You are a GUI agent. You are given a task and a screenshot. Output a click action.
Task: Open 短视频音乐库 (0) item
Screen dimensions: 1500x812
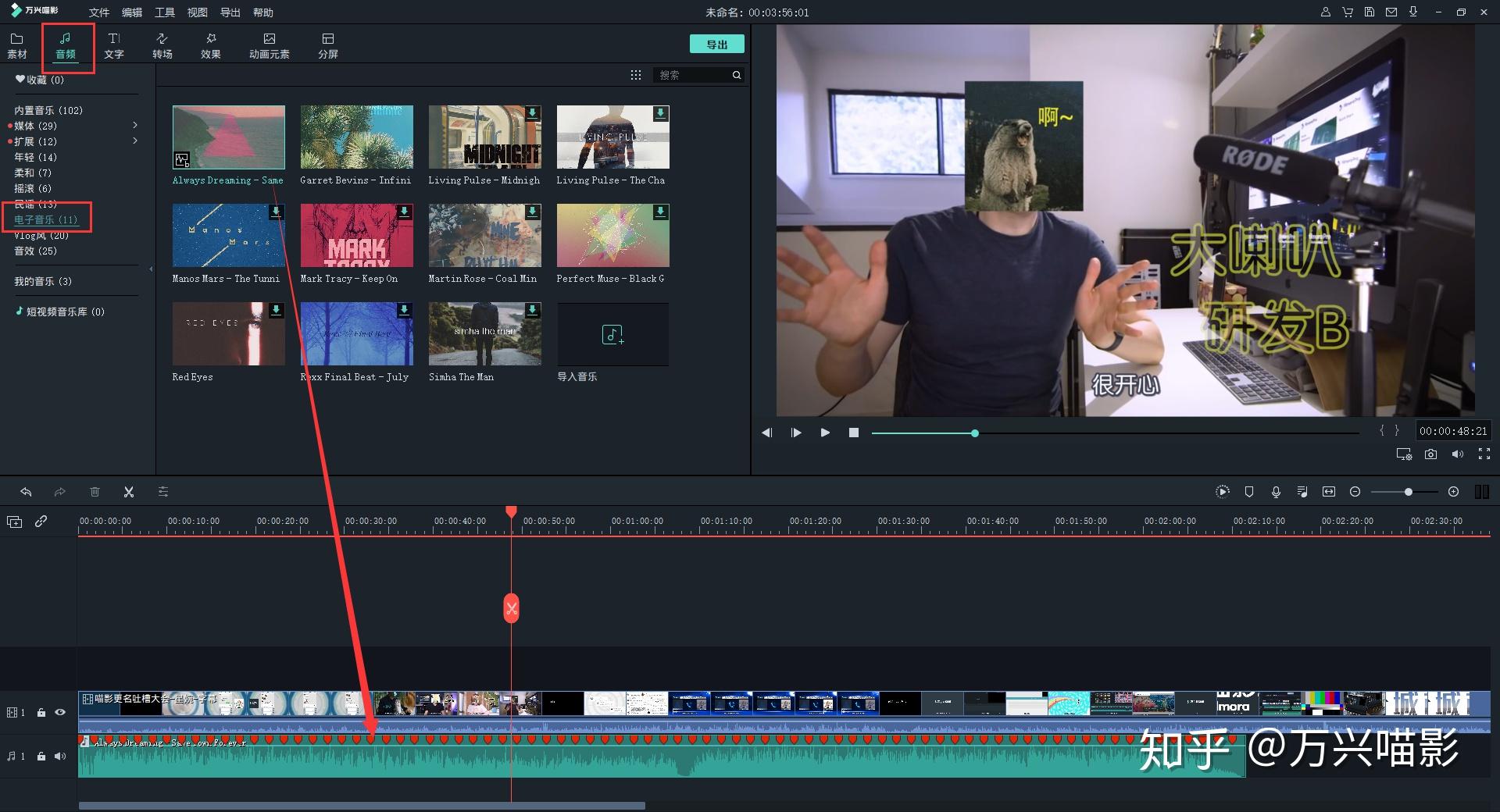[60, 312]
